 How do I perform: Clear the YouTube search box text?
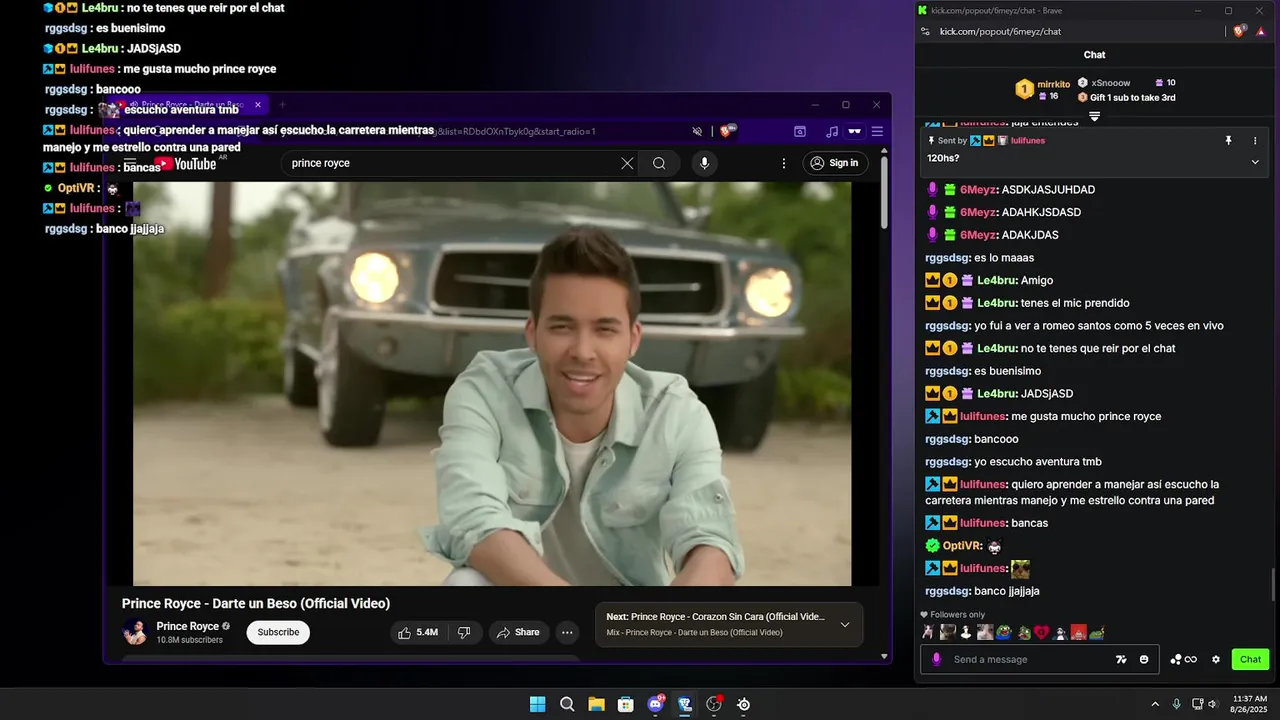click(627, 163)
